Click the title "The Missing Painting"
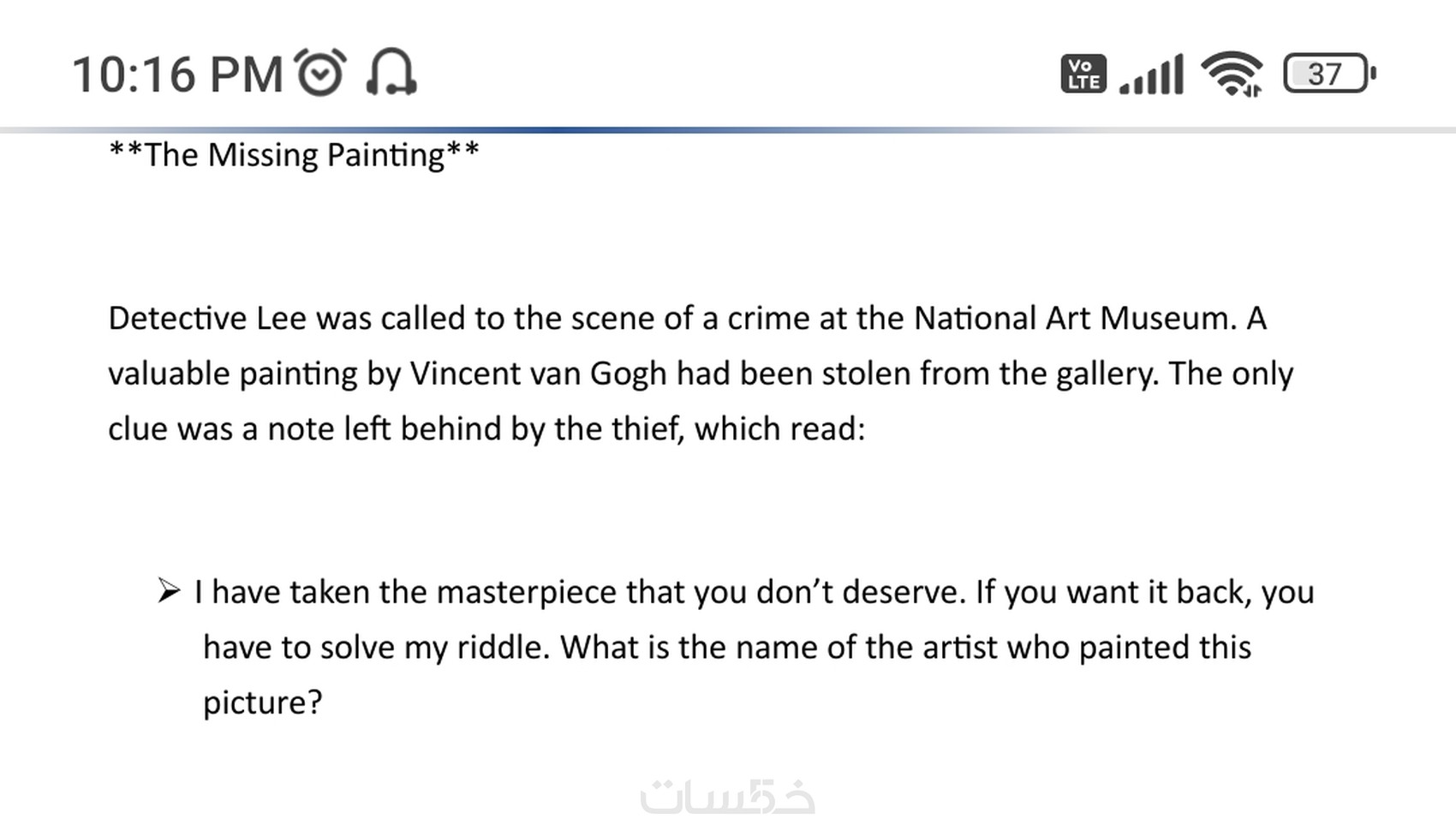 [294, 155]
